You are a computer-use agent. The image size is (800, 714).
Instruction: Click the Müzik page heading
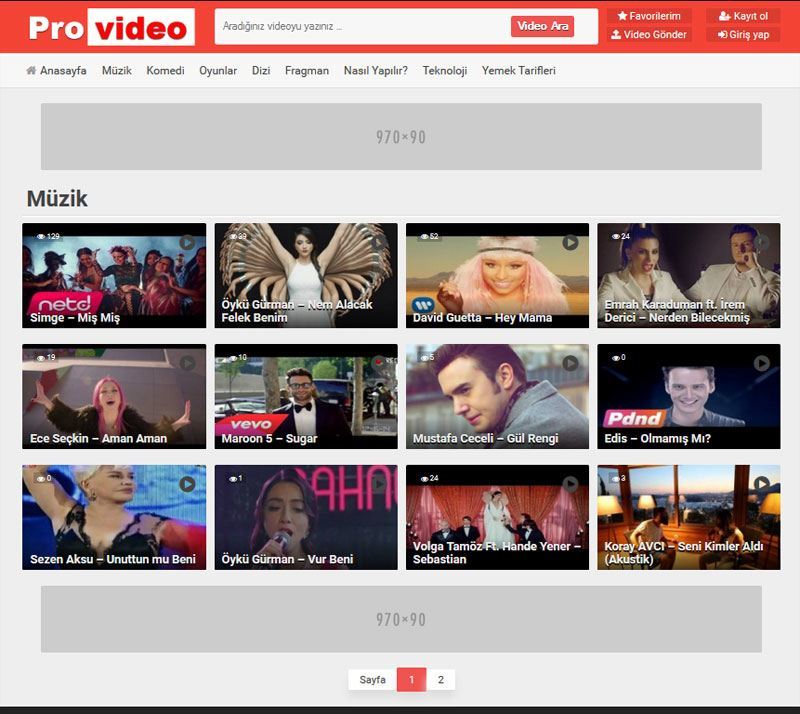57,199
